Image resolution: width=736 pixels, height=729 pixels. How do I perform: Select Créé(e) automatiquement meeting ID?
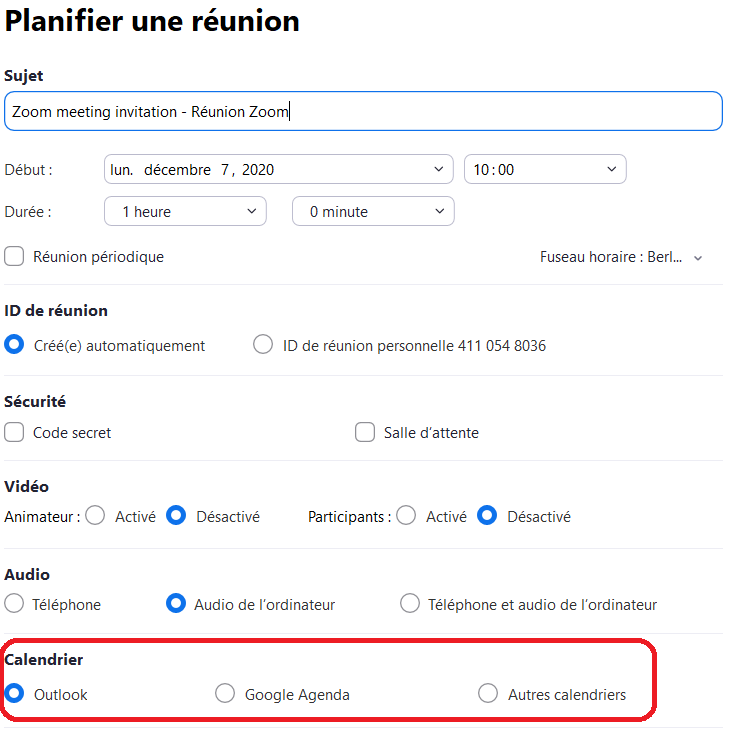click(x=15, y=345)
